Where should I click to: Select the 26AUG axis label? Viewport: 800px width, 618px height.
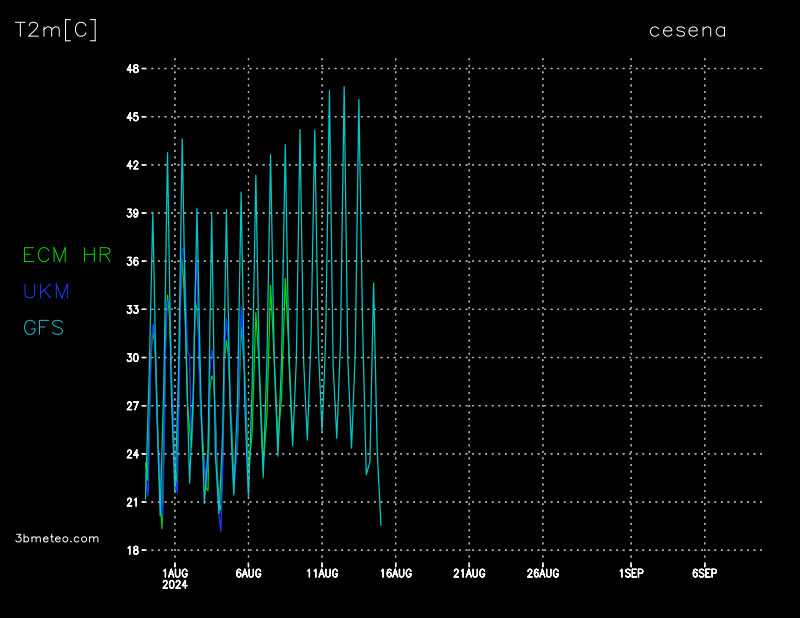543,573
